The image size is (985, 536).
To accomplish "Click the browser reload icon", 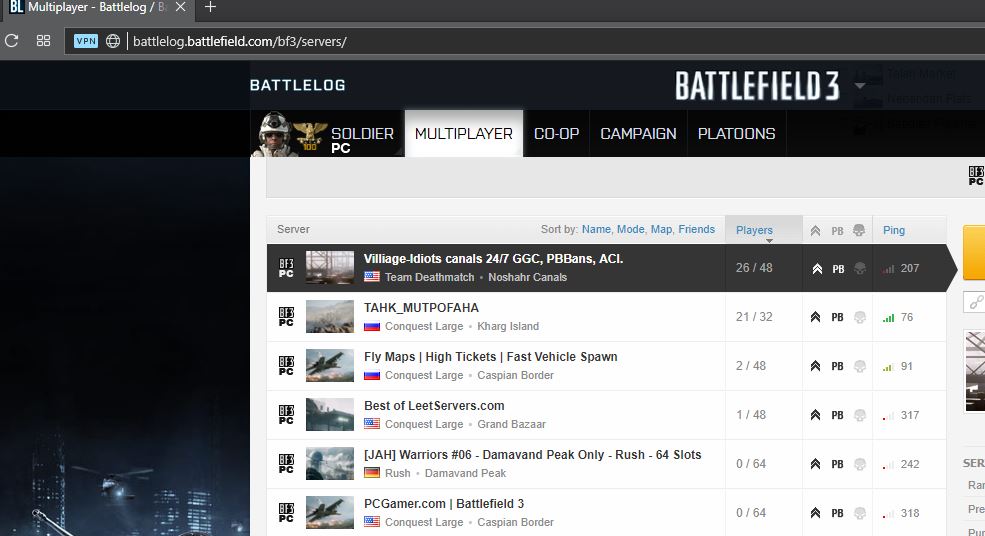I will coord(12,41).
